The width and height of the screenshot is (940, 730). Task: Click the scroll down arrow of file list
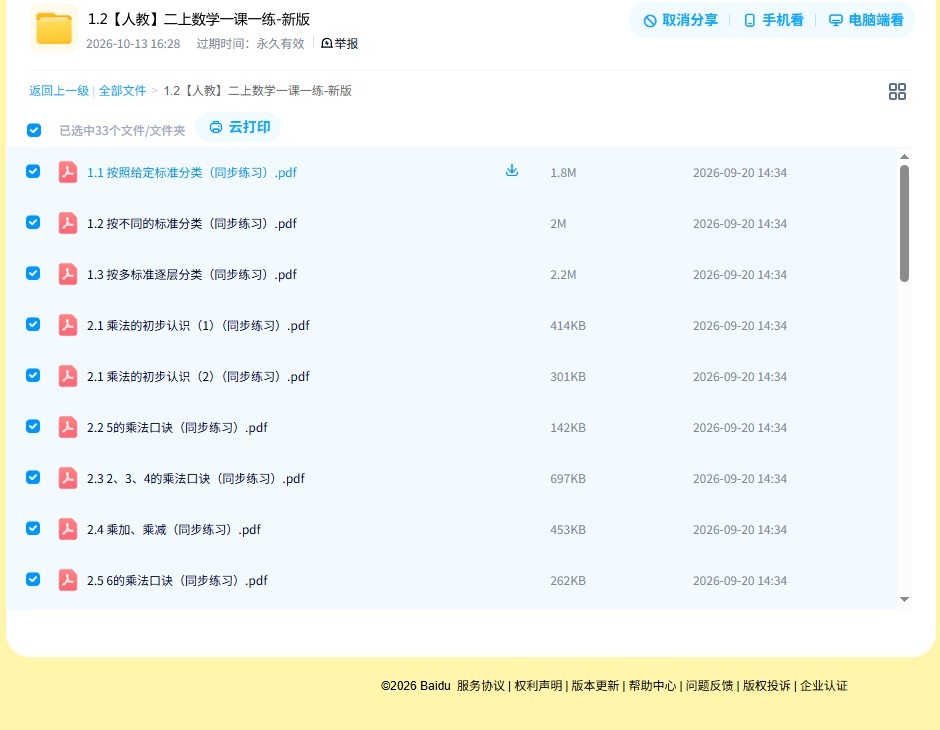point(904,599)
